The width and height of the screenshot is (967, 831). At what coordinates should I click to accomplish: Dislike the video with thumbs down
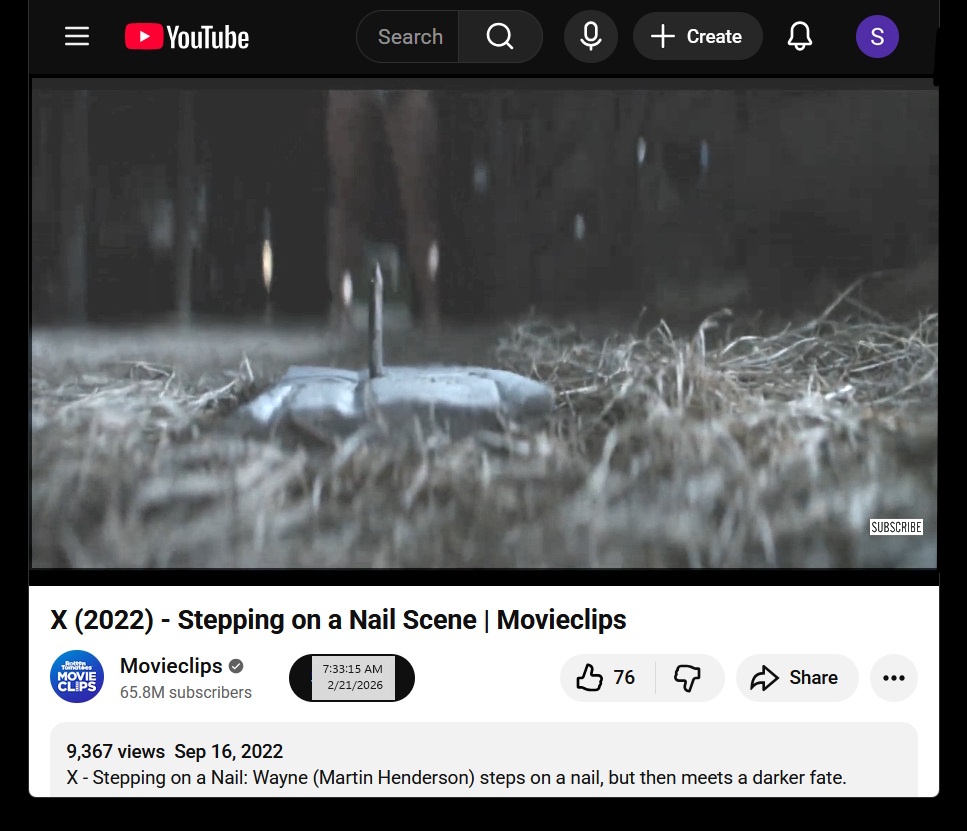click(x=688, y=678)
